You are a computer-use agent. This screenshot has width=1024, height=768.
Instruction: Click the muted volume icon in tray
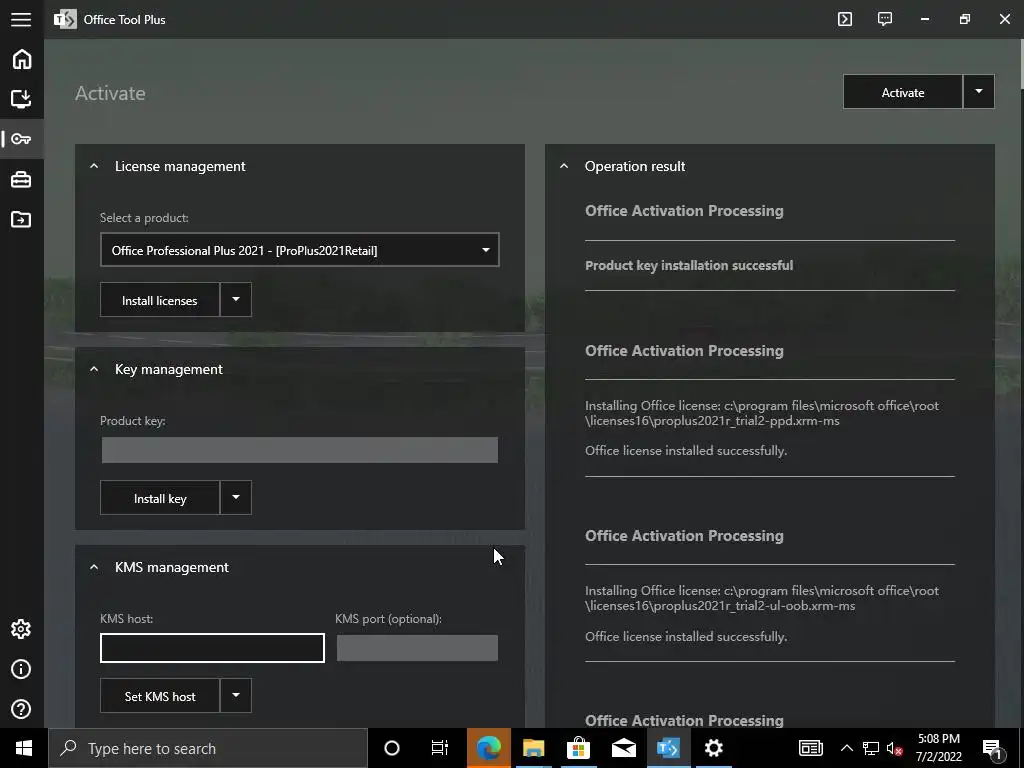click(x=895, y=748)
